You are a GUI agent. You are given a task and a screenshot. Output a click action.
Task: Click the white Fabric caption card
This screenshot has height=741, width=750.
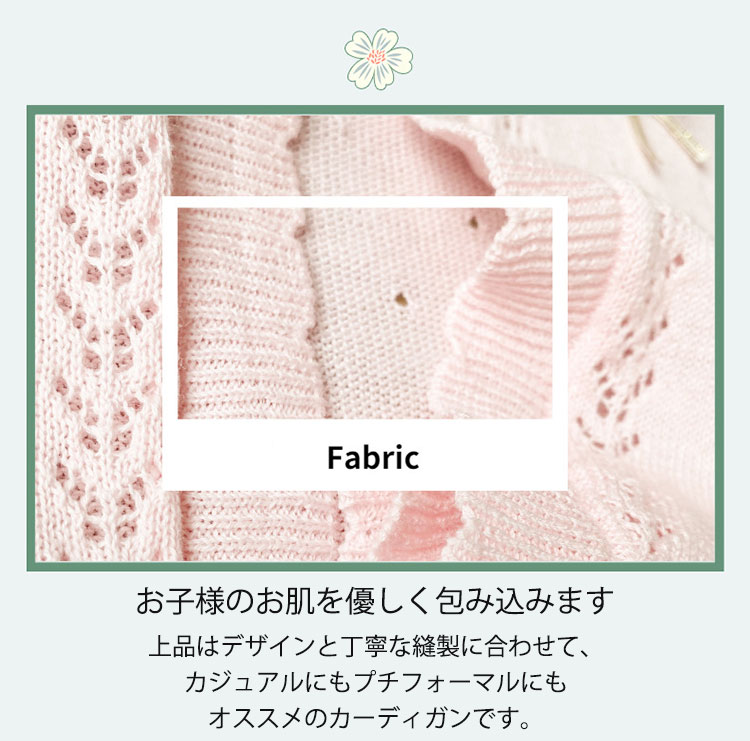[365, 343]
